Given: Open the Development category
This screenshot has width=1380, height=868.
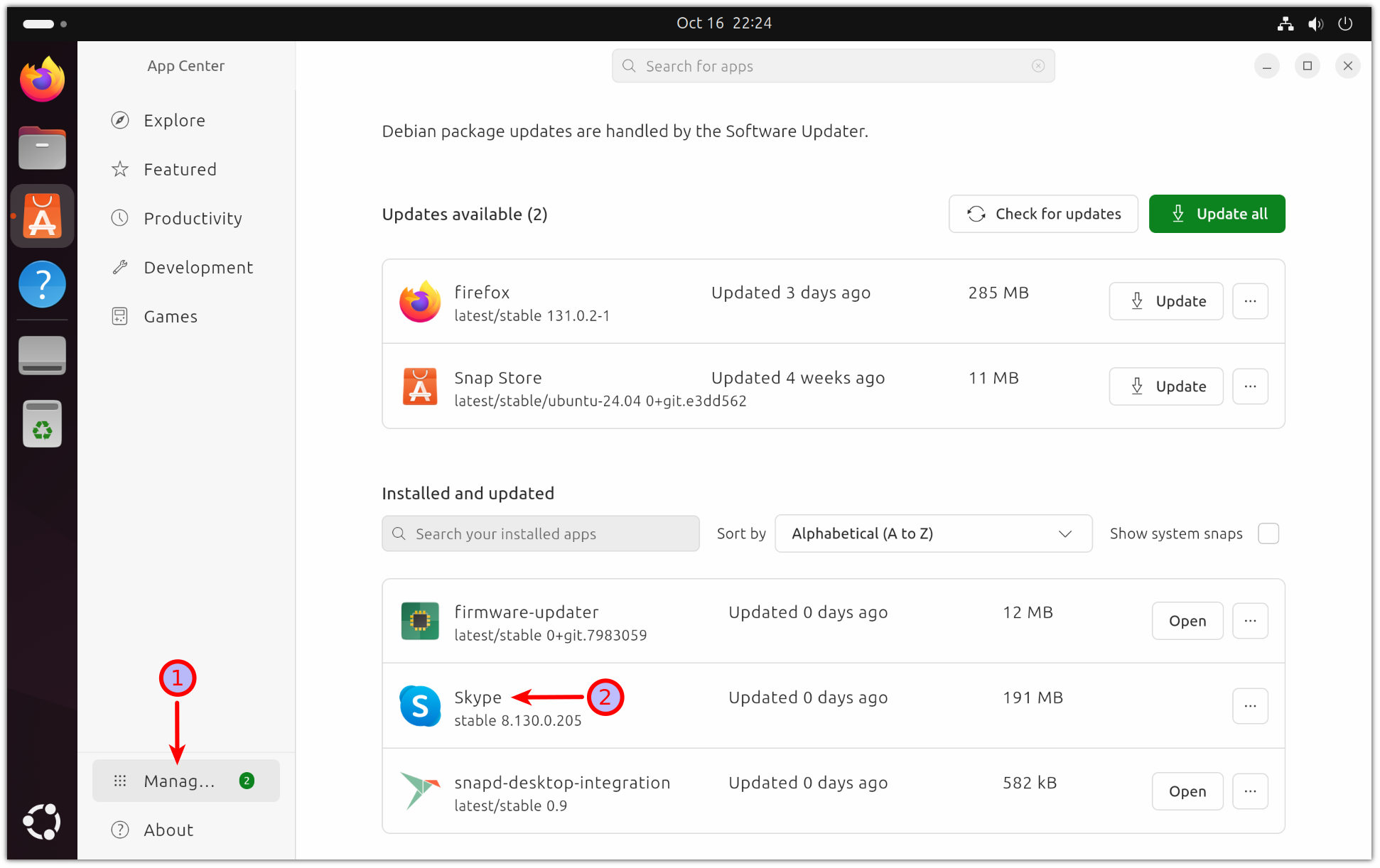Looking at the screenshot, I should [x=186, y=267].
